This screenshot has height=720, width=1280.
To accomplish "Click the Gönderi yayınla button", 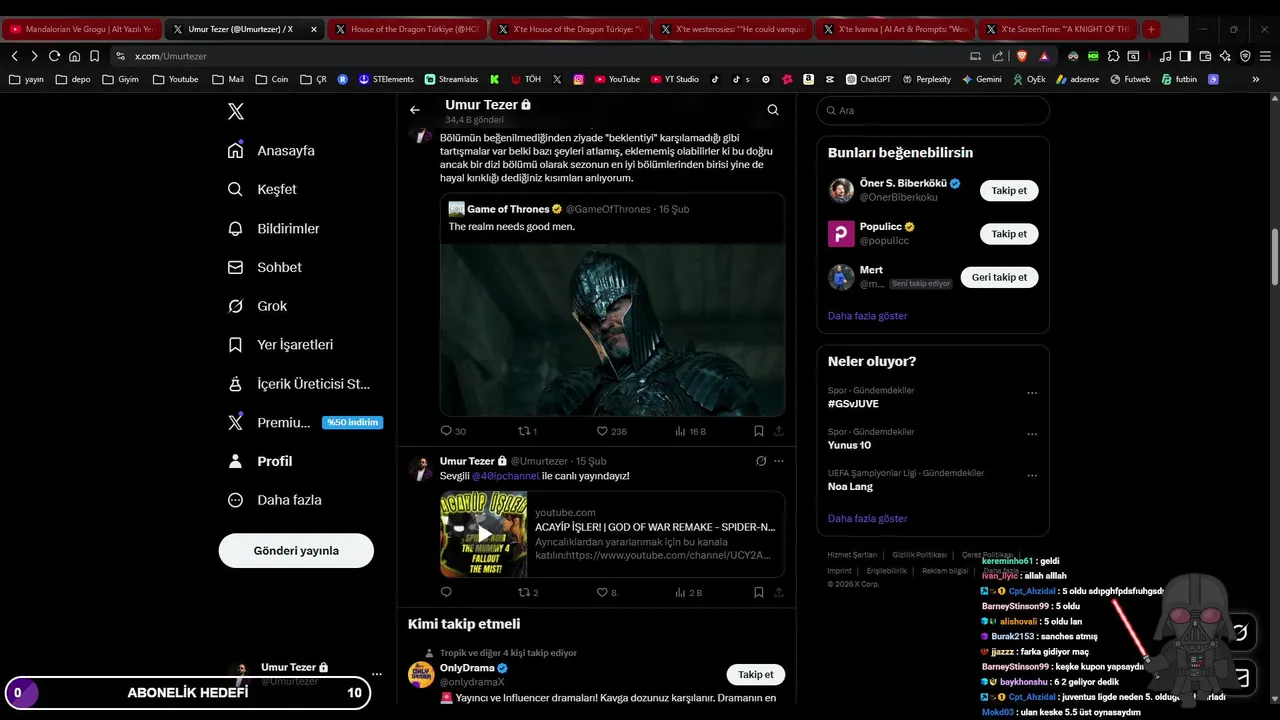I will (x=296, y=551).
